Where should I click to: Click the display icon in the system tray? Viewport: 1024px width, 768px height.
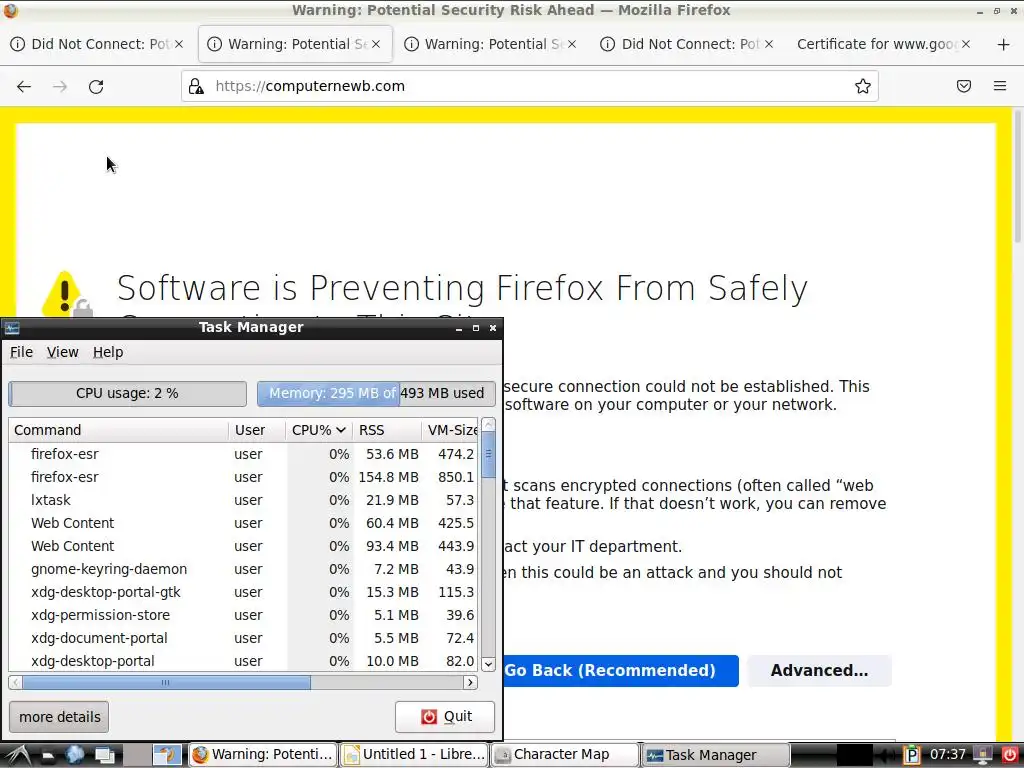[x=983, y=755]
